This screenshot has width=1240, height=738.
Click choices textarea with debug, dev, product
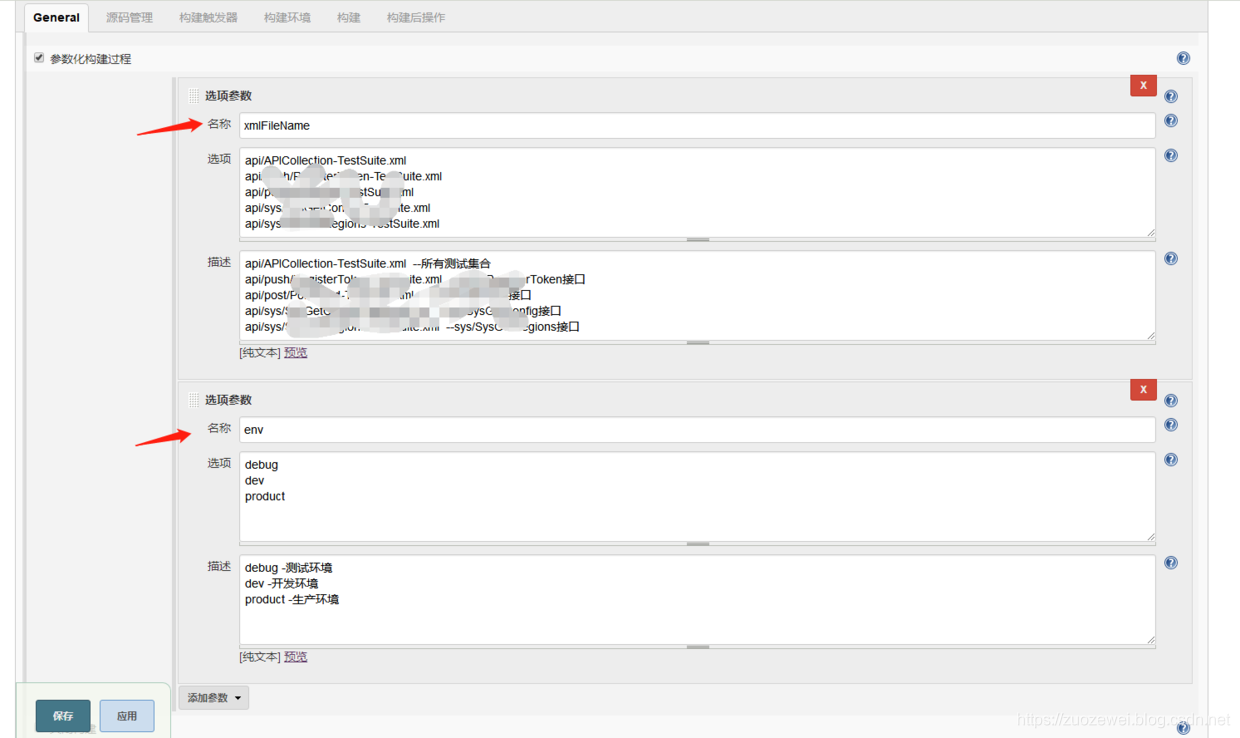pyautogui.click(x=697, y=496)
